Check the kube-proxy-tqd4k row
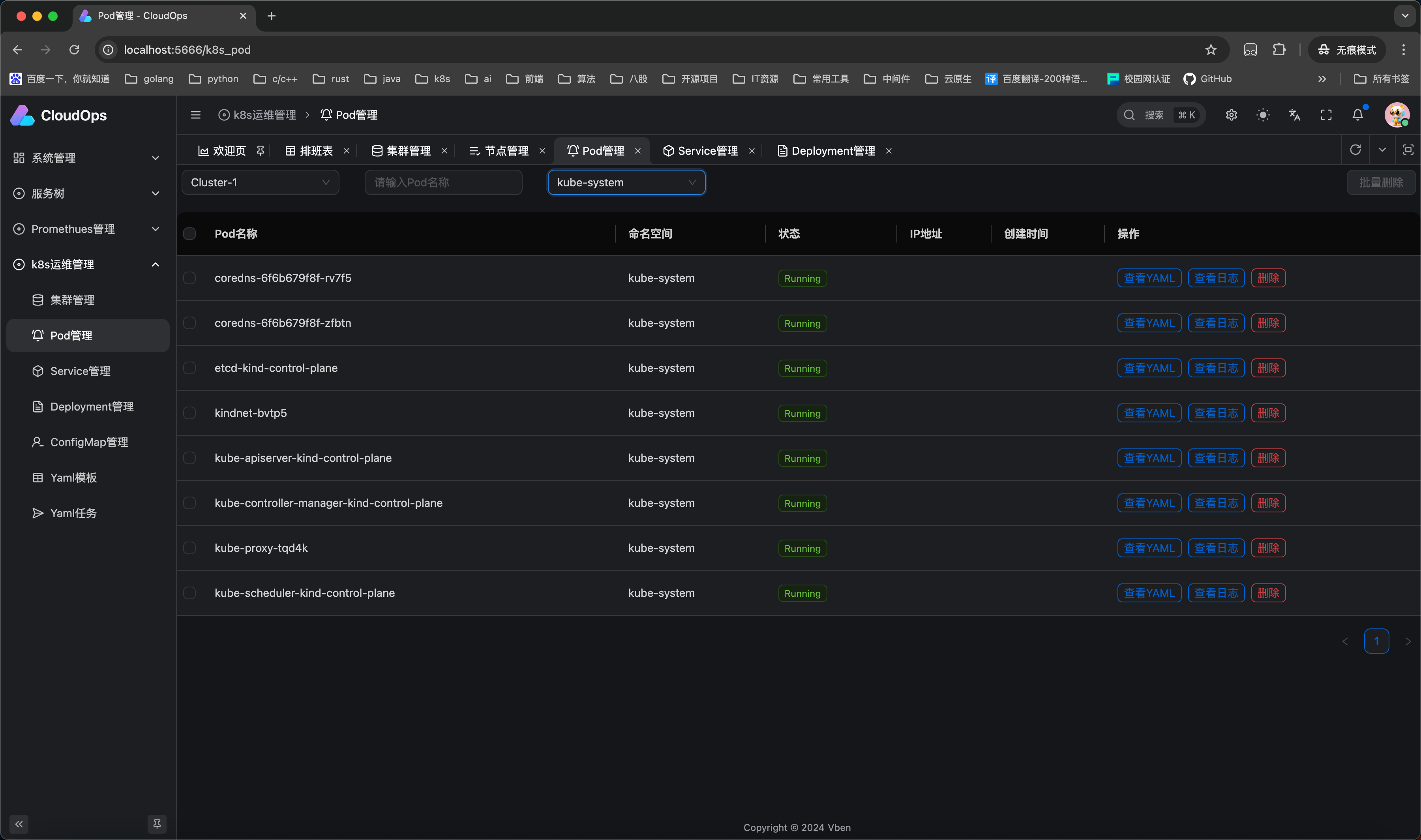Image resolution: width=1421 pixels, height=840 pixels. click(x=189, y=548)
